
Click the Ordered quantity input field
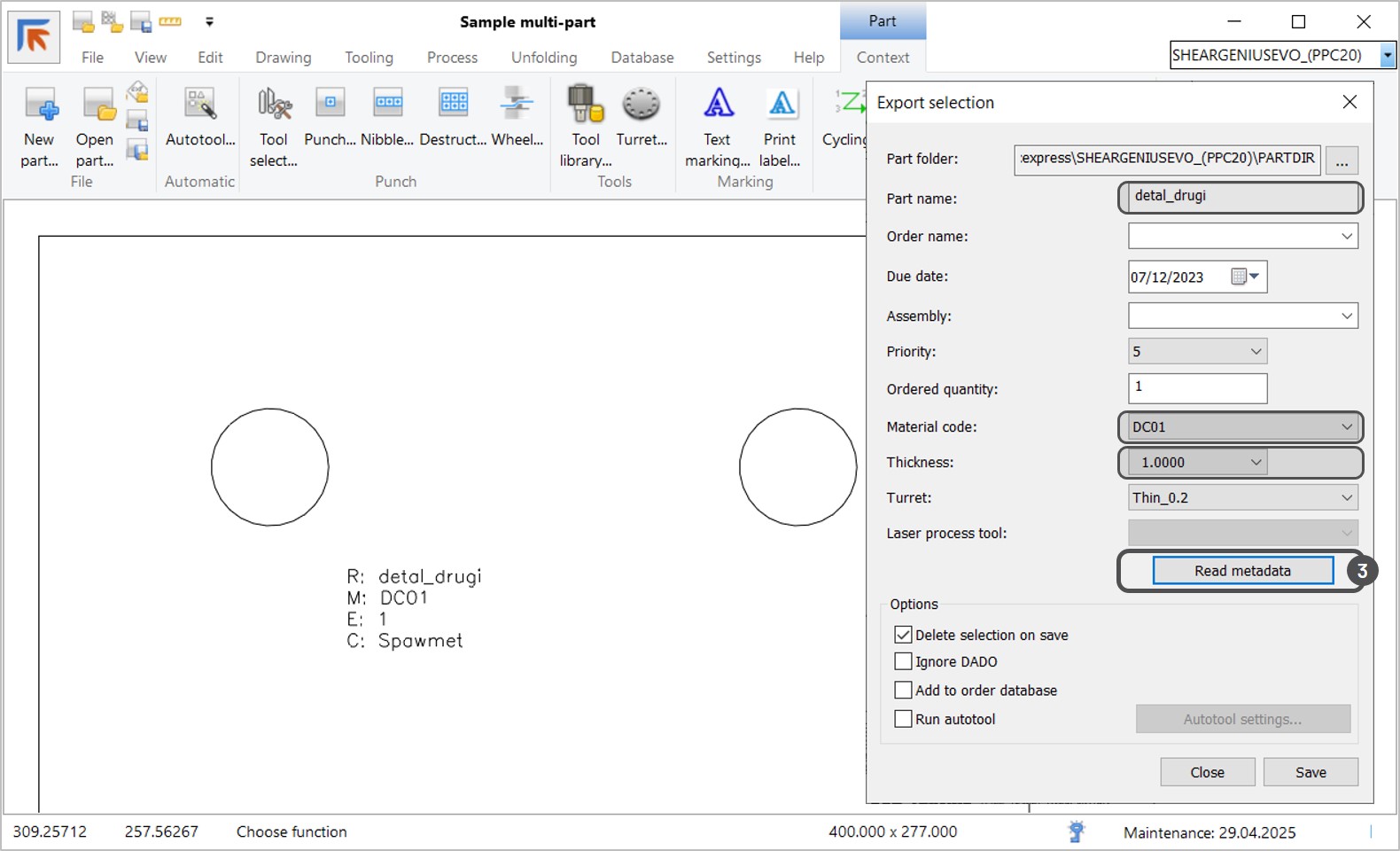pos(1197,388)
